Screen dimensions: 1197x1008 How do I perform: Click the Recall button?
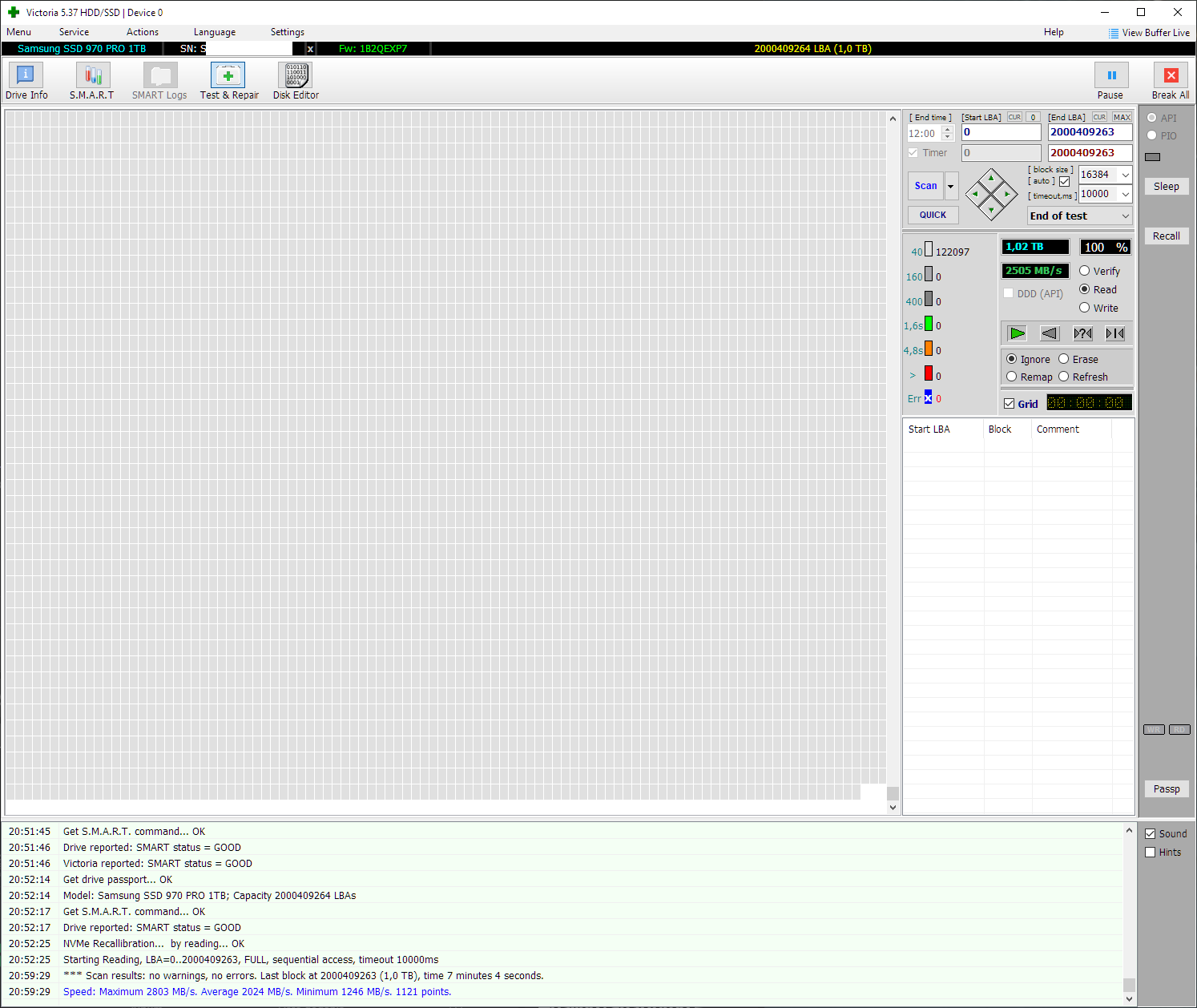point(1167,236)
